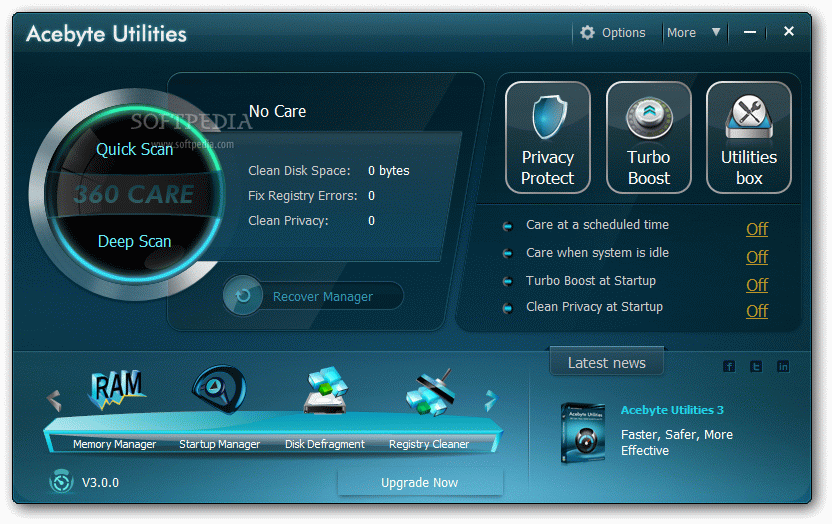Open the Privacy Protect tile
832x524 pixels.
(x=548, y=137)
